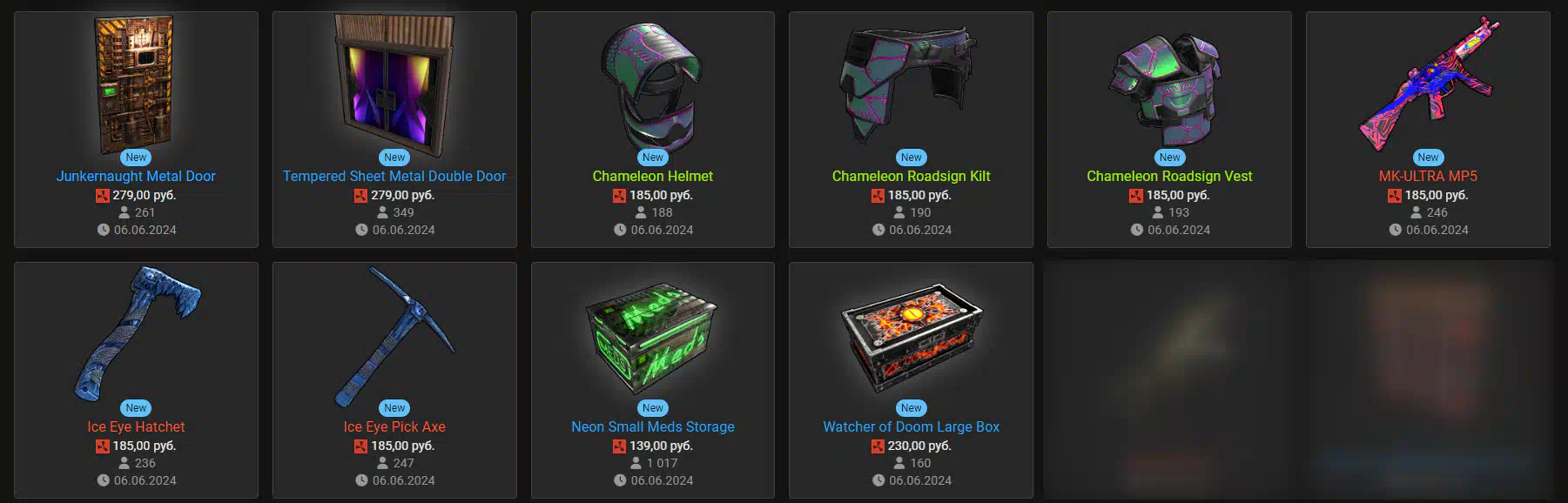Image resolution: width=1568 pixels, height=503 pixels.
Task: Select the Chameleon Roadsign Kilt title
Action: click(x=911, y=176)
